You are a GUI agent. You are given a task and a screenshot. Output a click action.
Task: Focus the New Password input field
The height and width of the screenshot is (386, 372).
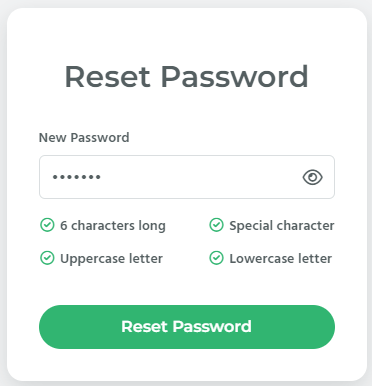187,177
